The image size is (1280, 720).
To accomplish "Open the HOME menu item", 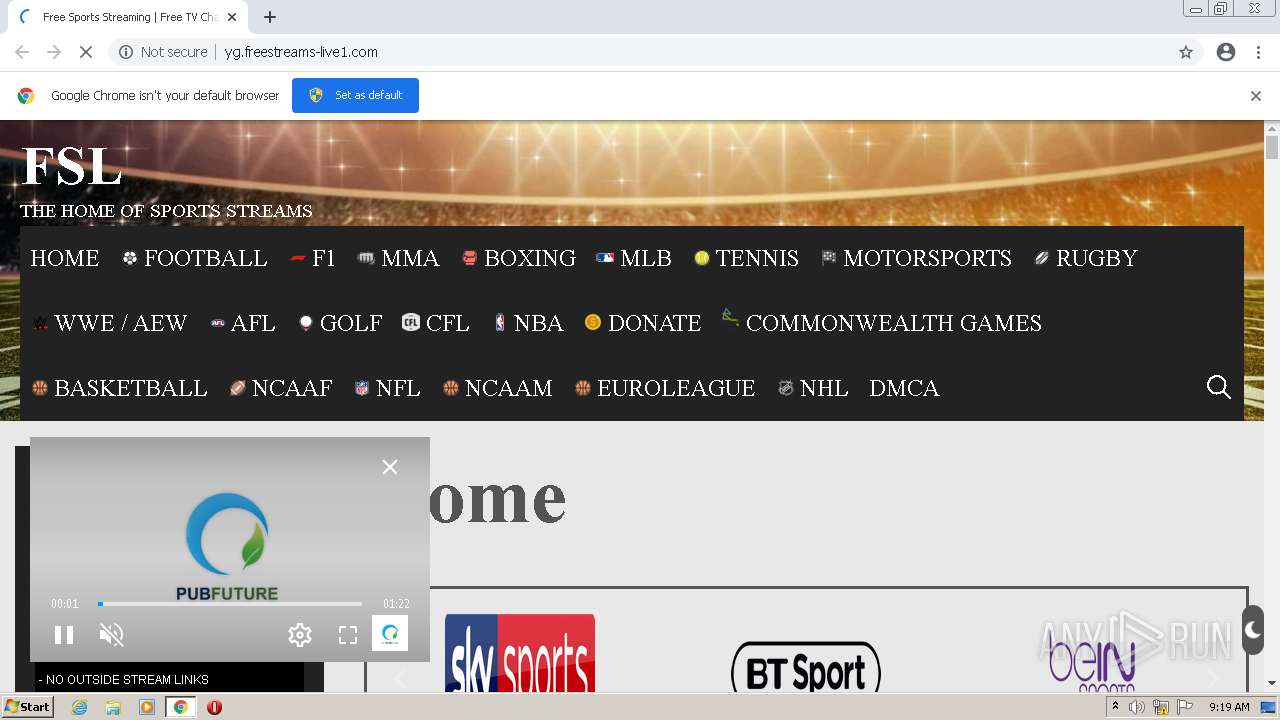I will 65,258.
